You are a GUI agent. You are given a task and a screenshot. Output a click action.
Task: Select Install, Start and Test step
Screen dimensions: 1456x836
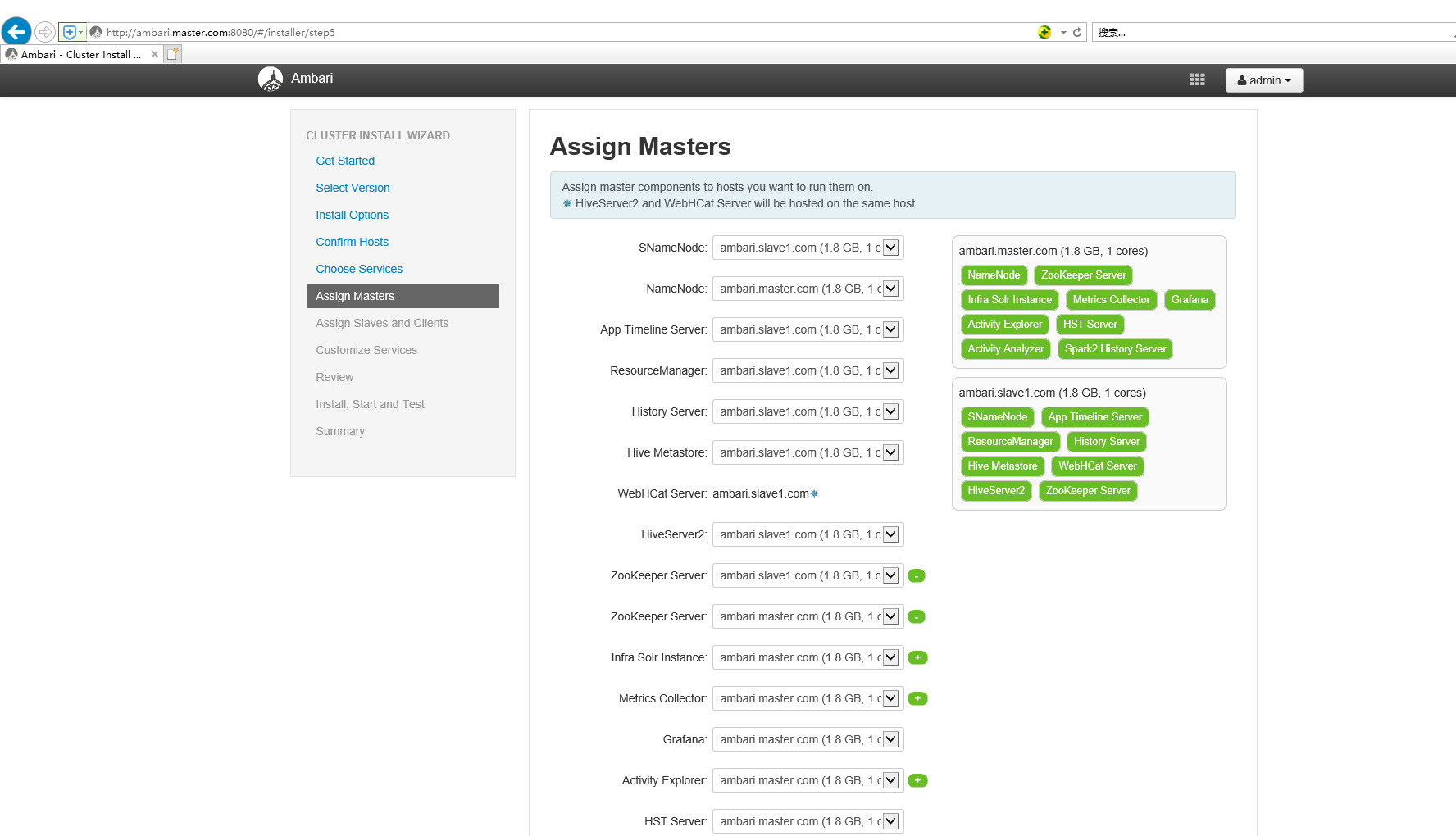[370, 404]
